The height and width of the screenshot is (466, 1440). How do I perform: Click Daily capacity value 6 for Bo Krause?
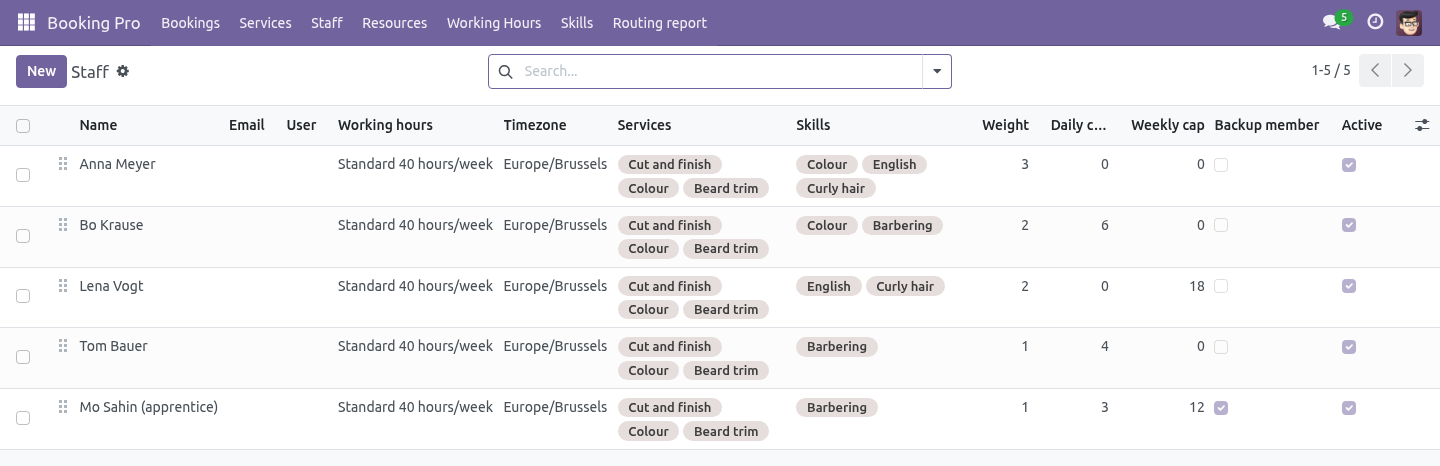[x=1104, y=225]
